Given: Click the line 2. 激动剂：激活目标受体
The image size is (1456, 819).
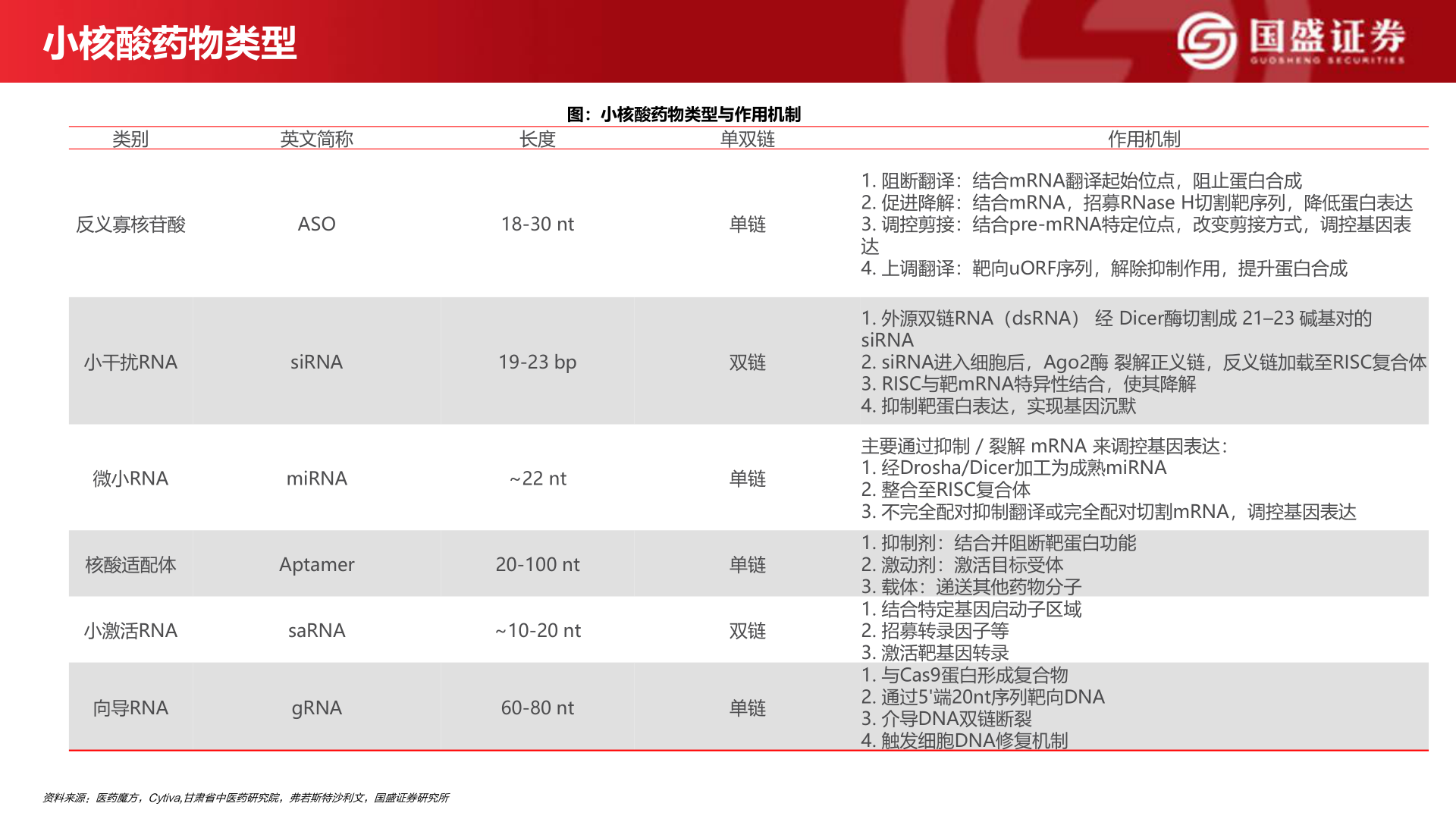Looking at the screenshot, I should (962, 565).
